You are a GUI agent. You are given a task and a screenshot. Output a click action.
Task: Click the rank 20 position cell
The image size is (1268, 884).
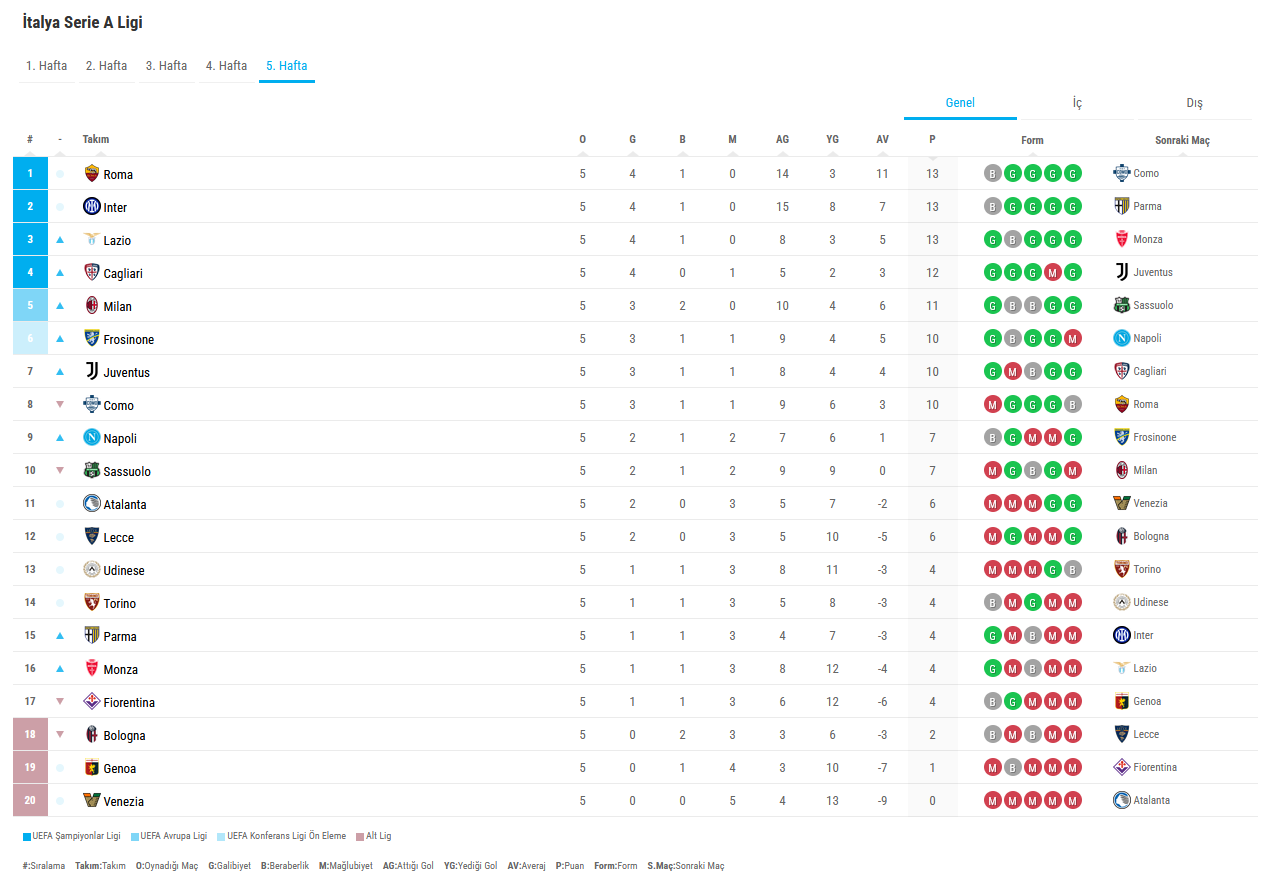[x=30, y=800]
